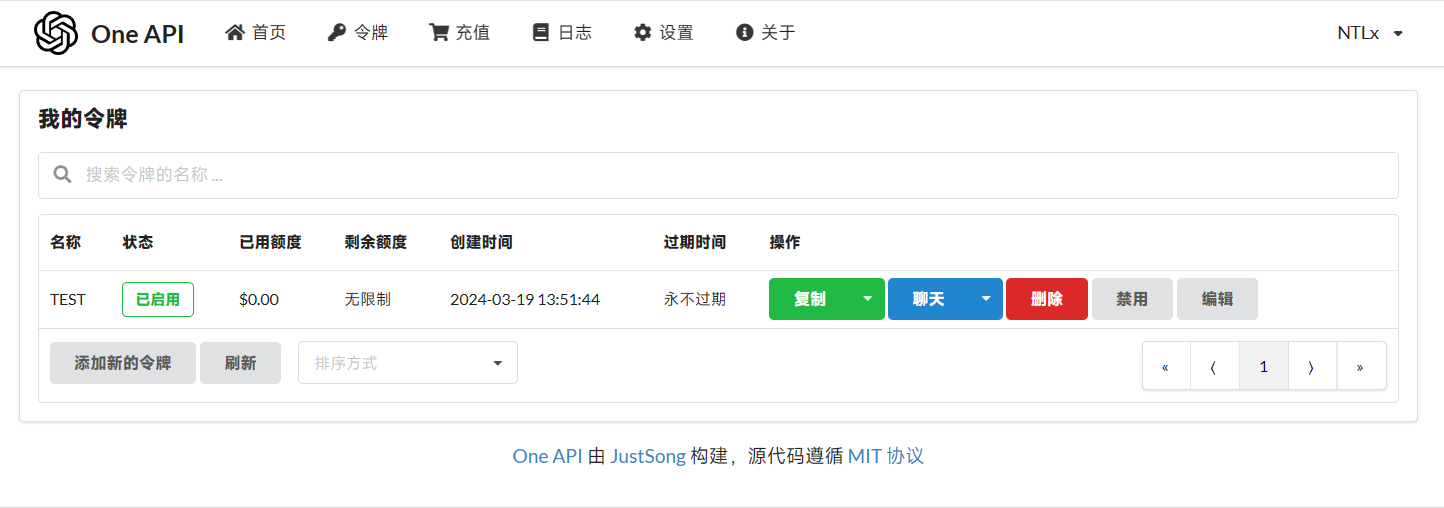Click the 永不过期 expiry cell
This screenshot has height=508, width=1444.
[695, 299]
